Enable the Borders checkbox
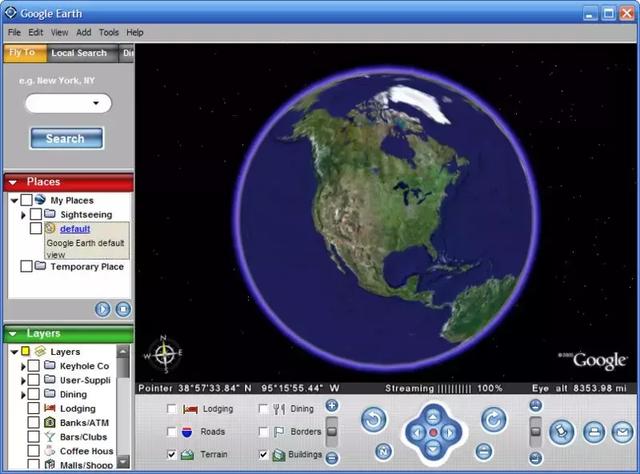 coord(263,432)
